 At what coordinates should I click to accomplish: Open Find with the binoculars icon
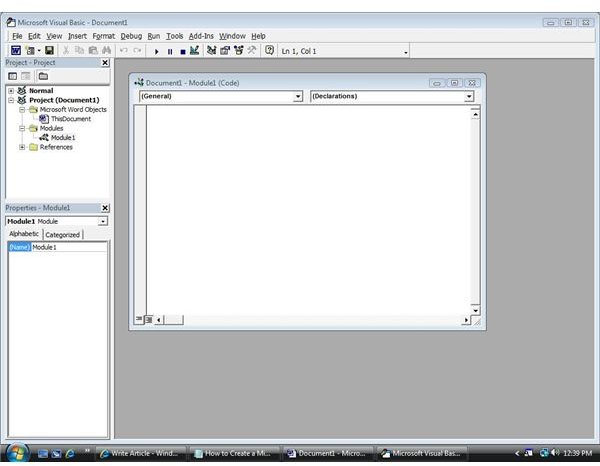[106, 50]
